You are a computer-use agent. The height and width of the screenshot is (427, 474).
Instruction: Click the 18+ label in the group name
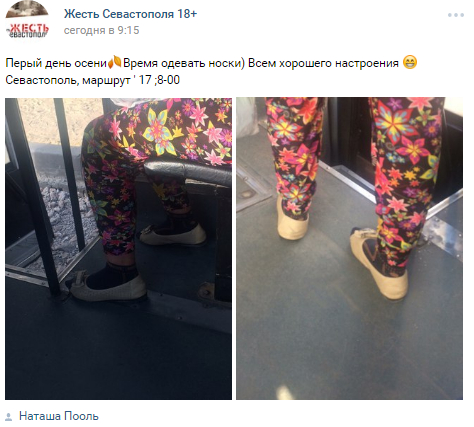point(187,14)
